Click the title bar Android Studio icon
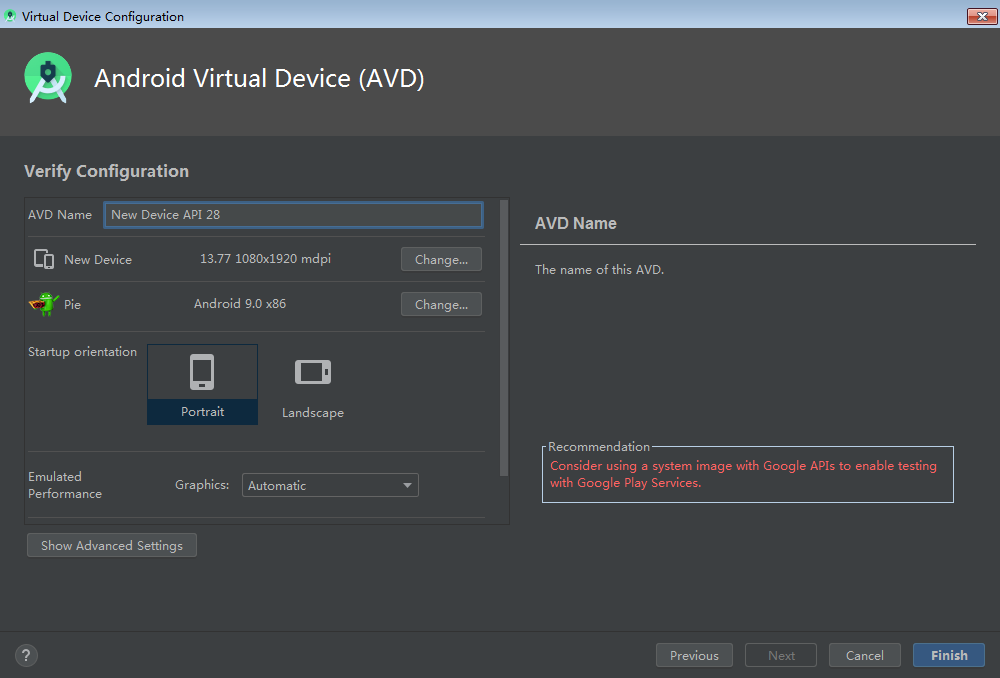Screen dimensions: 1000x678 [10, 16]
